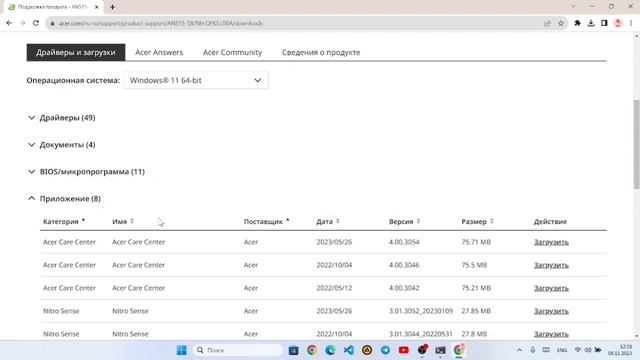640x360 pixels.
Task: Open the Chrome three-dot menu
Action: click(x=631, y=23)
